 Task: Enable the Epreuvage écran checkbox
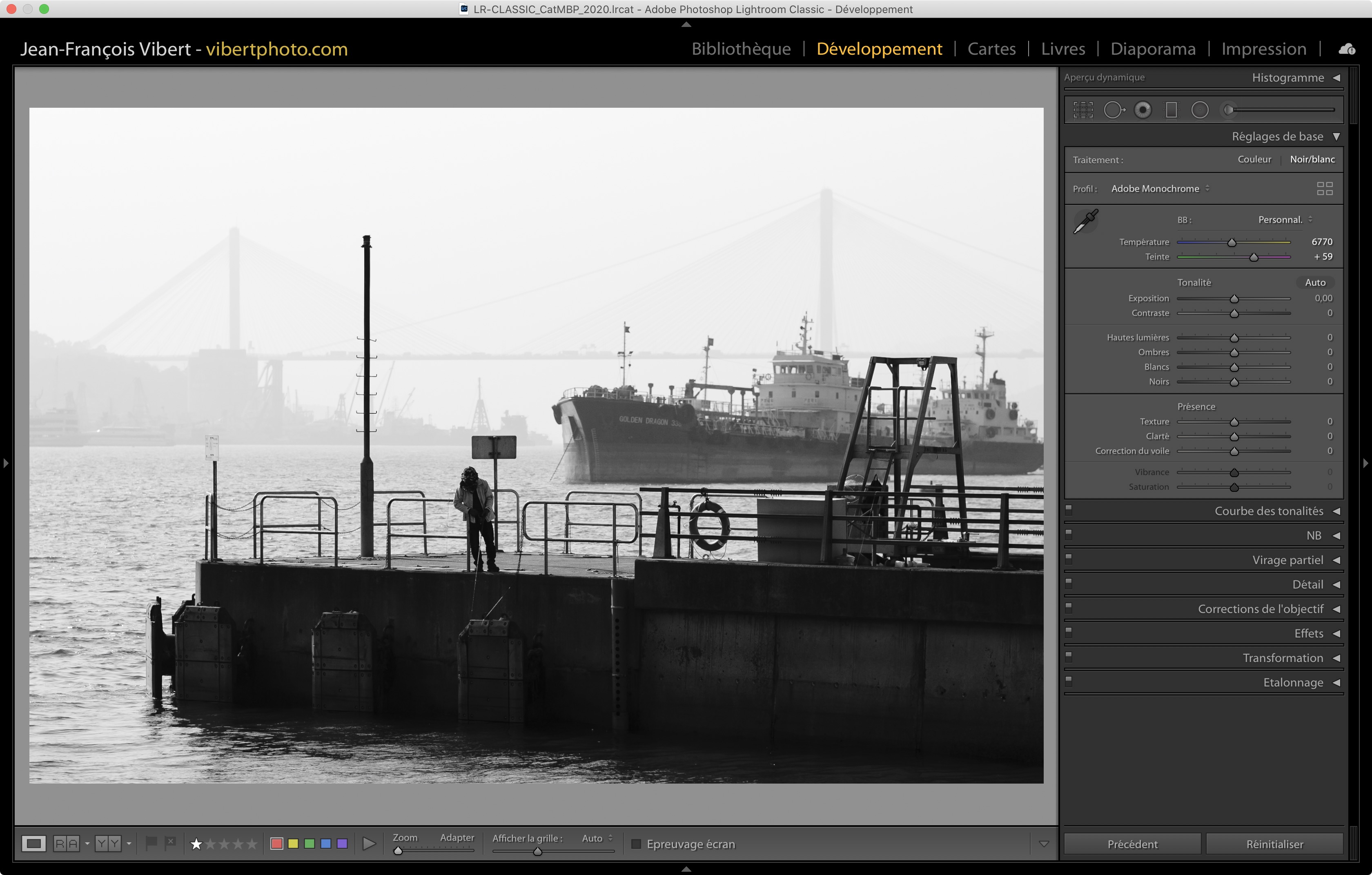[637, 844]
